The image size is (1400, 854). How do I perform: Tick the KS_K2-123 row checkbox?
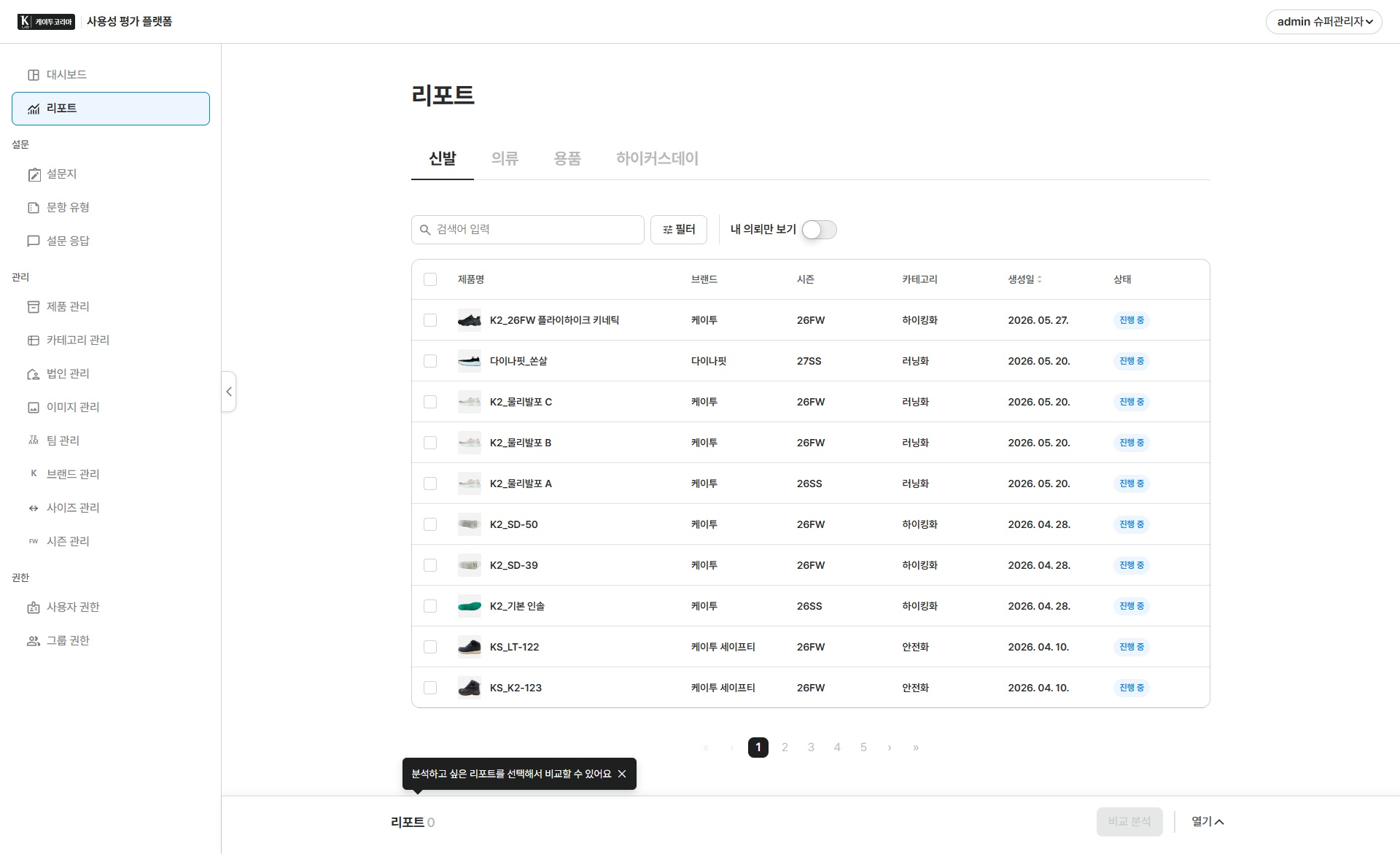[430, 688]
